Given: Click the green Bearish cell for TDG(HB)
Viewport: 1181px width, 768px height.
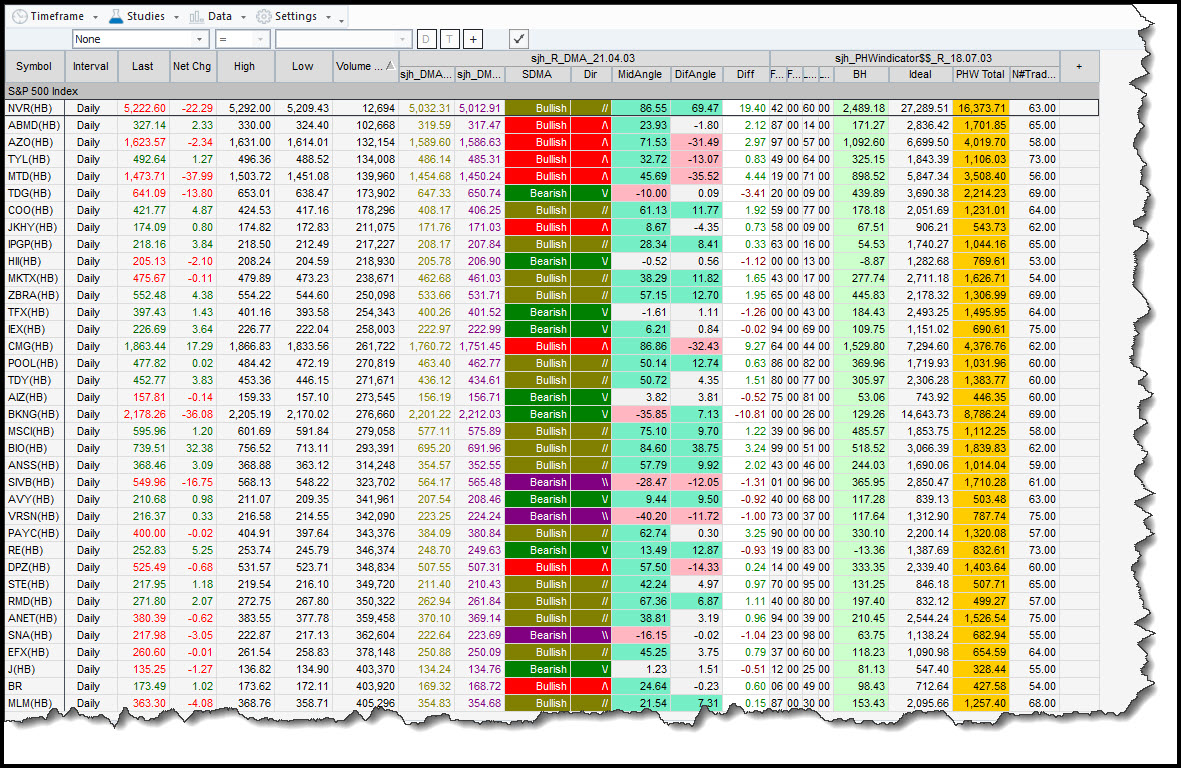Looking at the screenshot, I should pyautogui.click(x=537, y=194).
